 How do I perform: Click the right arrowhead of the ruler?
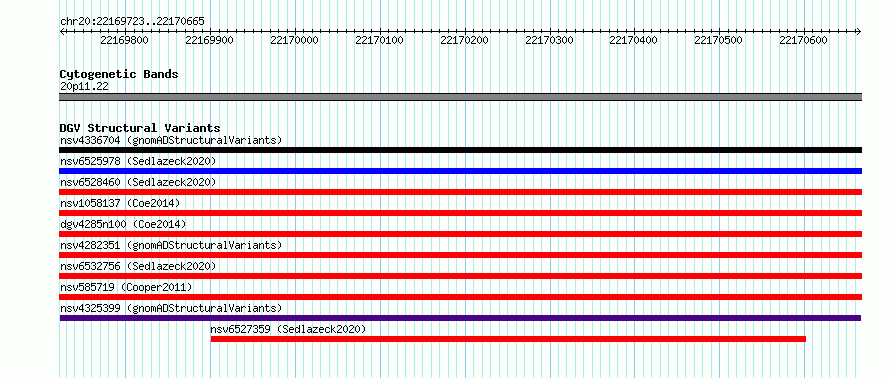point(859,31)
